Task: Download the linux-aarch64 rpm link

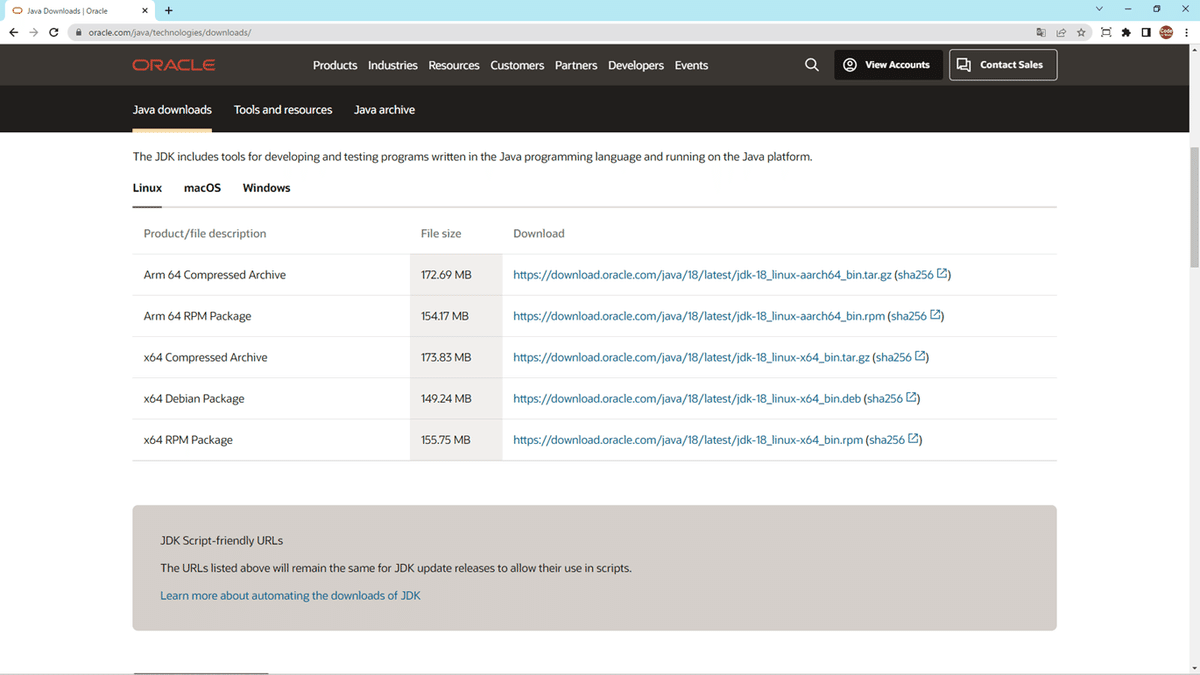Action: 698,316
